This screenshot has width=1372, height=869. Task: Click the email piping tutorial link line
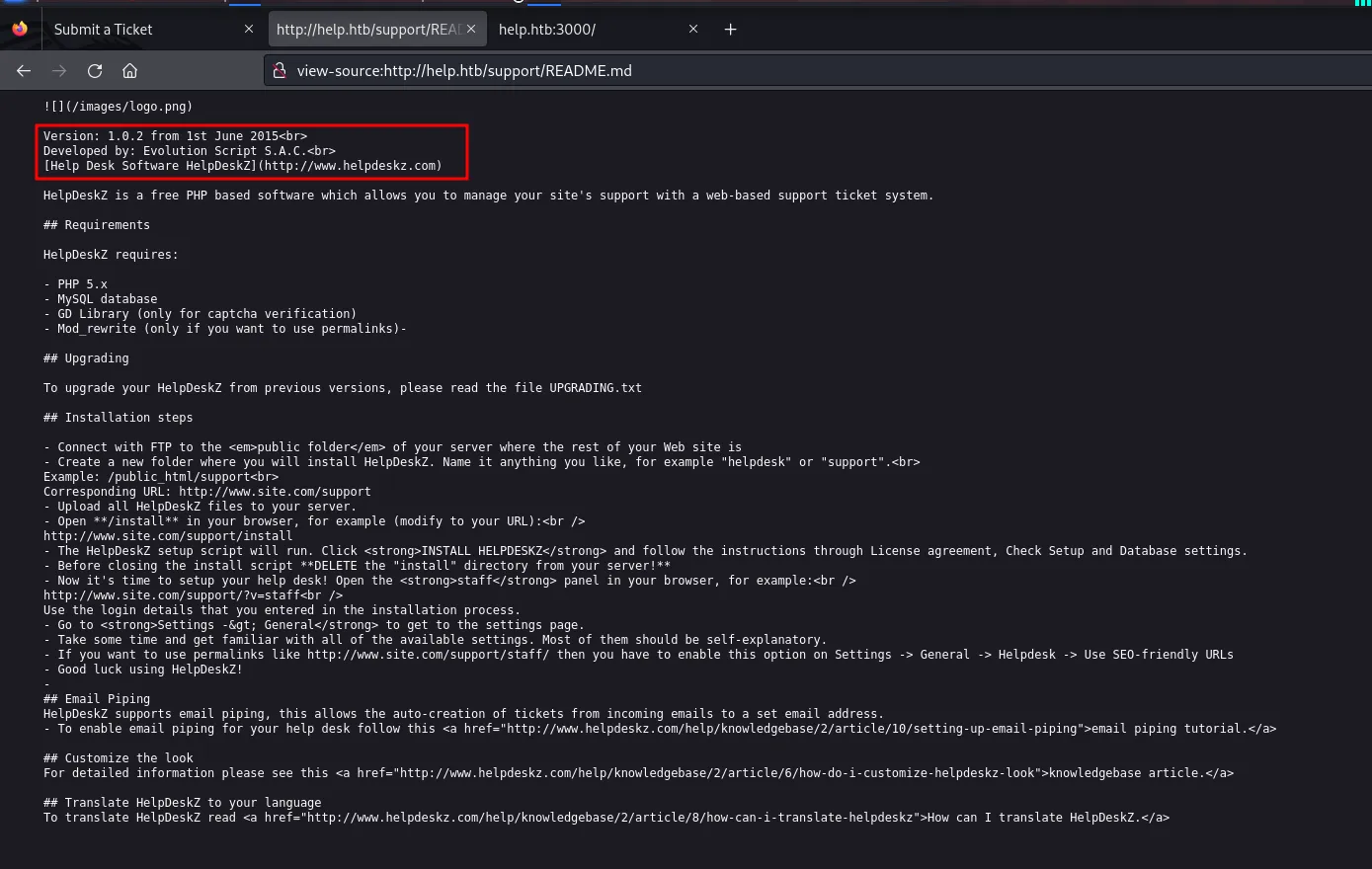click(660, 729)
